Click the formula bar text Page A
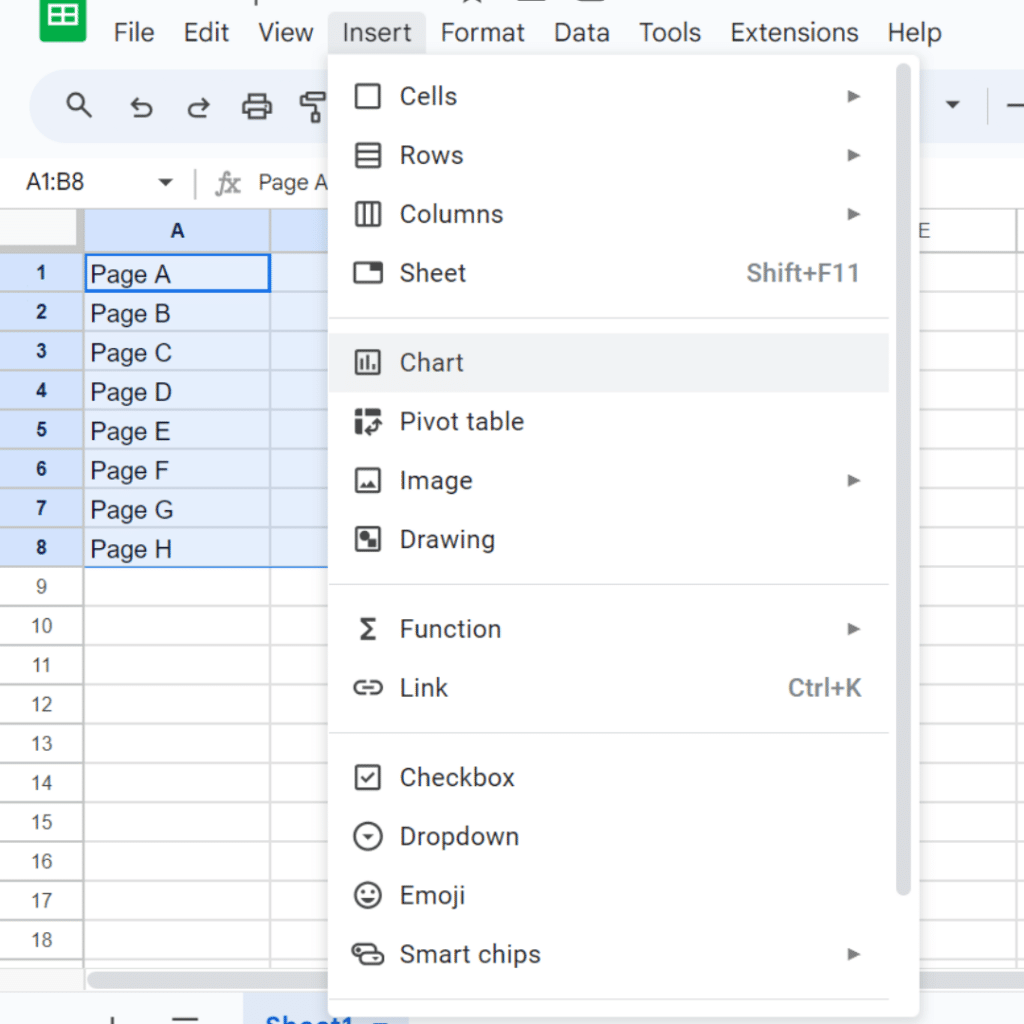 coord(293,182)
